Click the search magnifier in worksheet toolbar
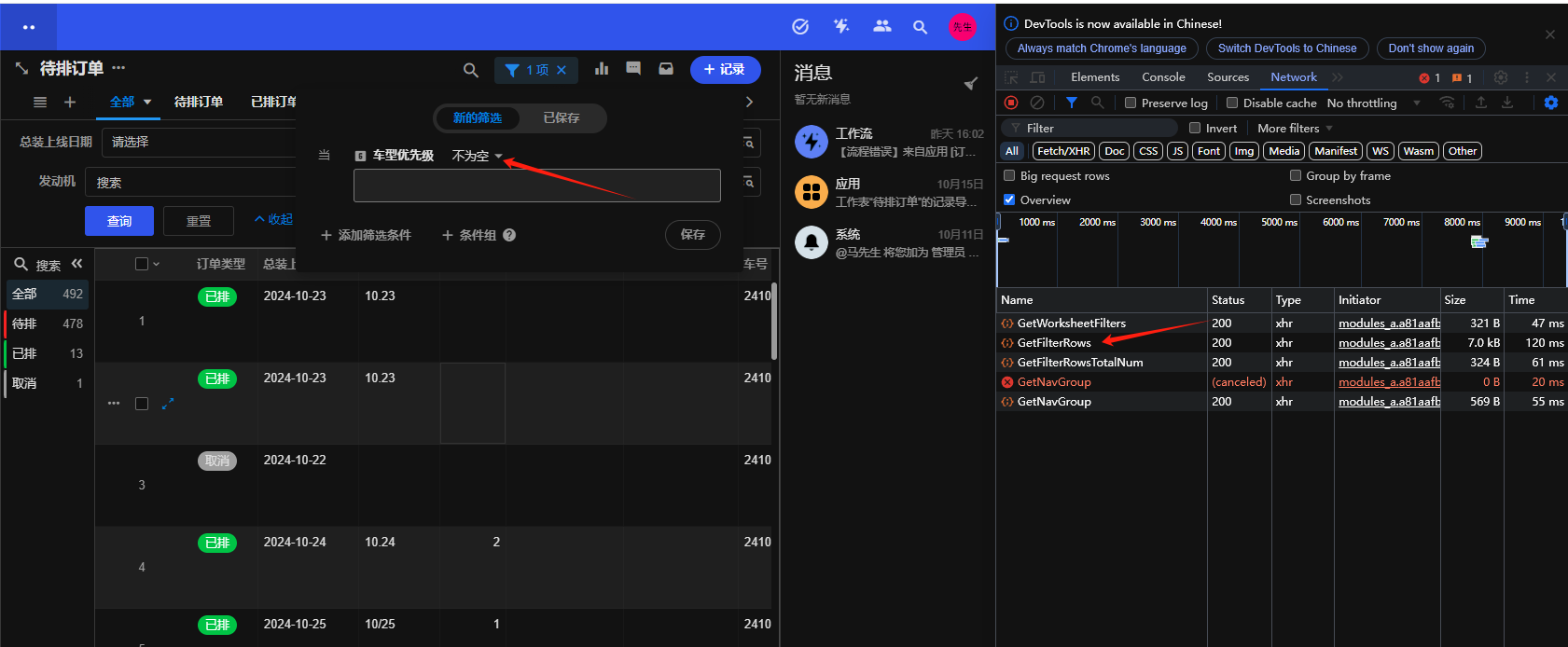The image size is (1568, 647). point(471,70)
